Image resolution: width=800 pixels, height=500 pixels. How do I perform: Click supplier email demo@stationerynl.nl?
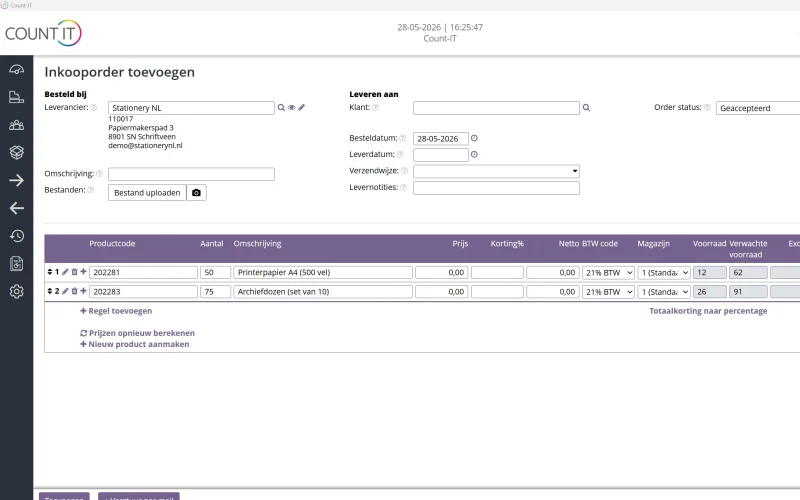[145, 145]
